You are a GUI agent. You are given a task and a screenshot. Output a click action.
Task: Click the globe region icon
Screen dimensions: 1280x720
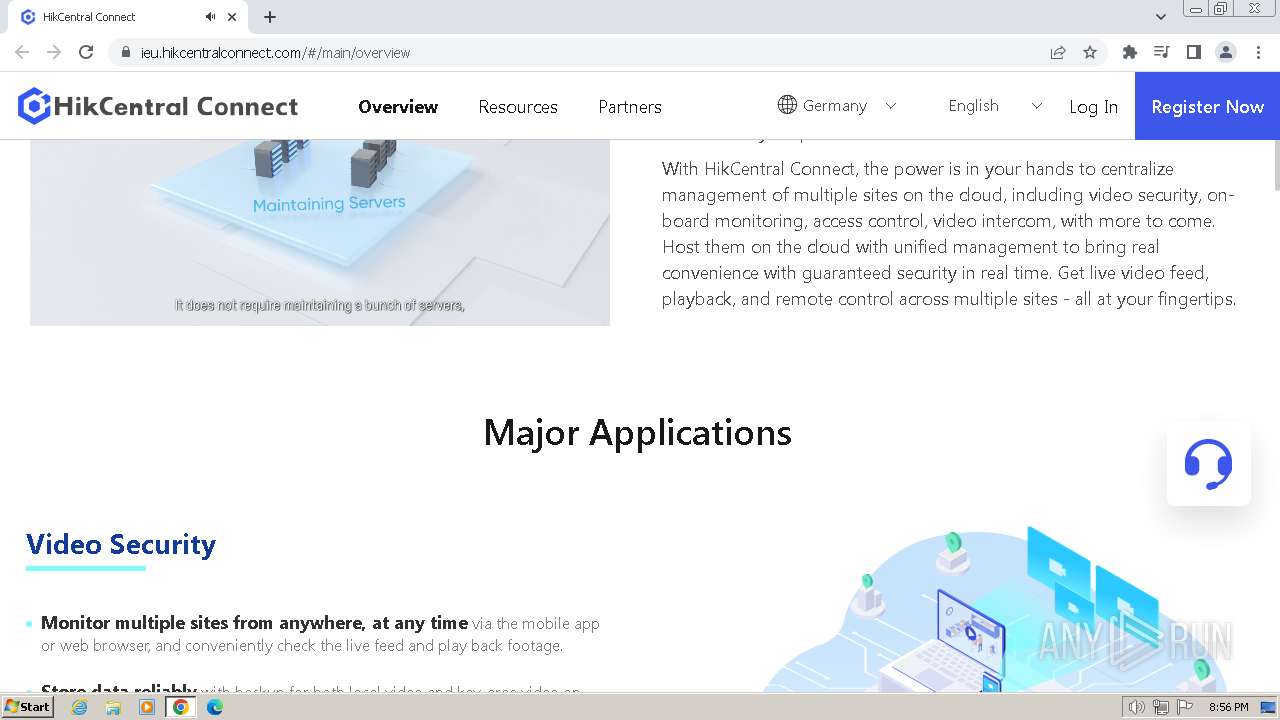(x=787, y=105)
